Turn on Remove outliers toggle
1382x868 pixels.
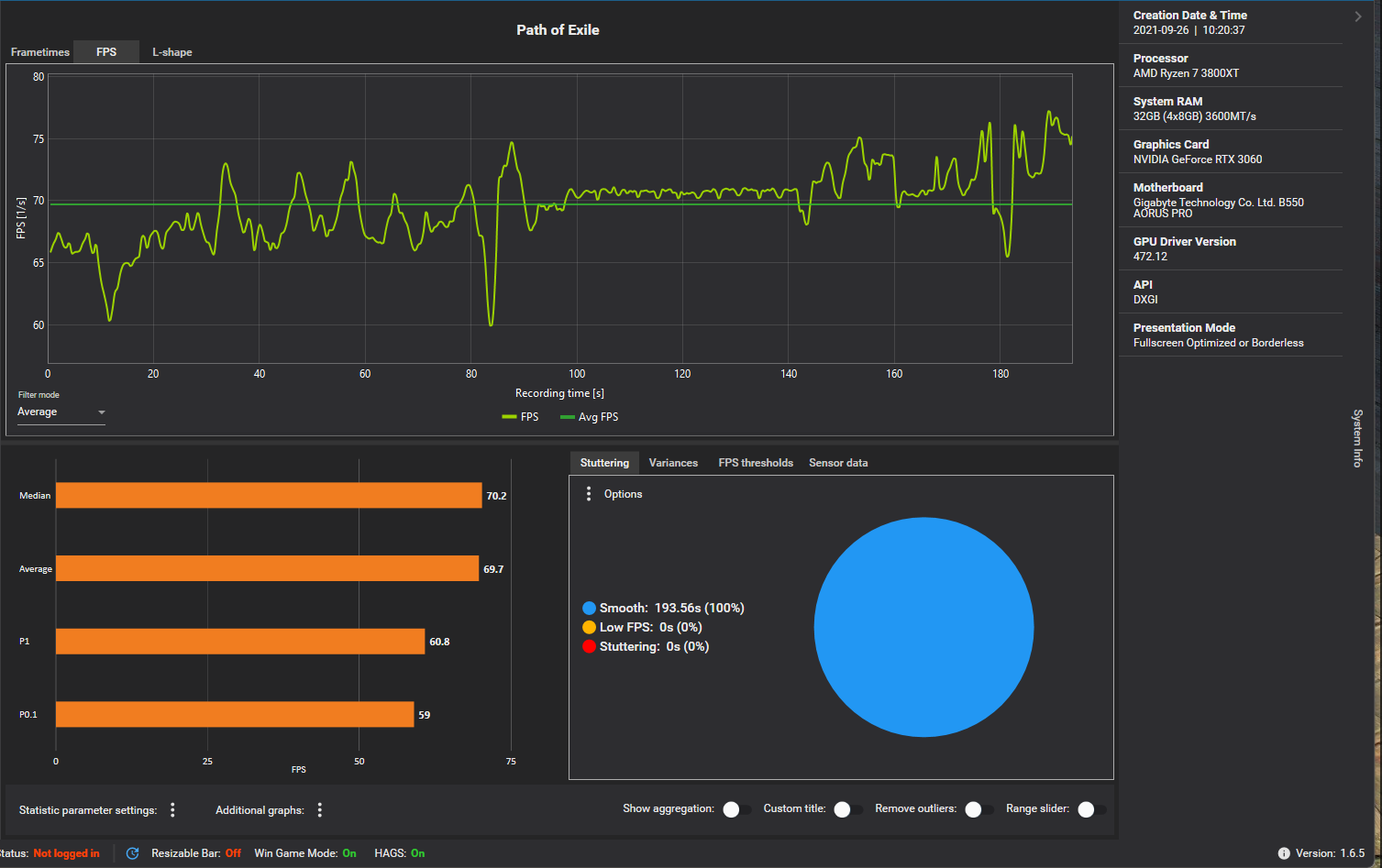pos(979,809)
